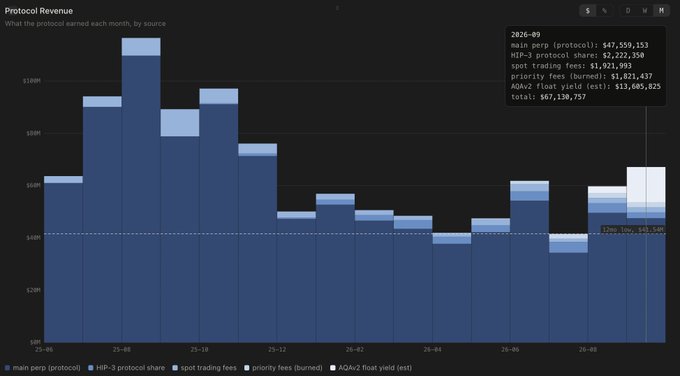
Task: Click tooltip line 'AQAv2 float yield (est): $13,605,825'
Action: tap(586, 86)
